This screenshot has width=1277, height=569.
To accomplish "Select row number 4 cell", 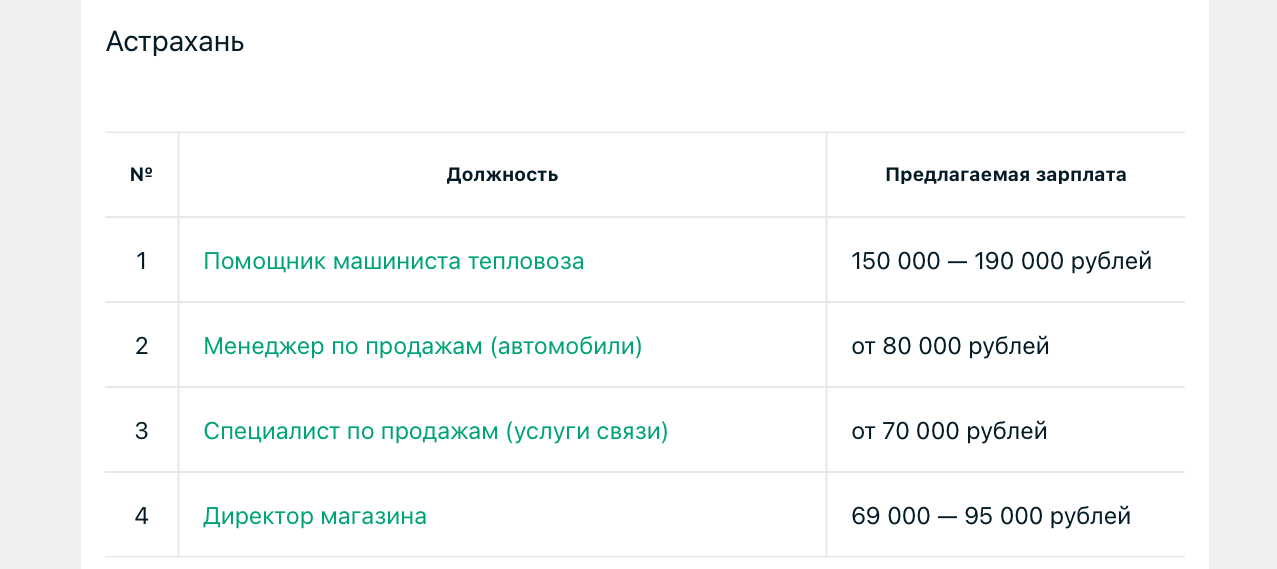I will tap(141, 516).
